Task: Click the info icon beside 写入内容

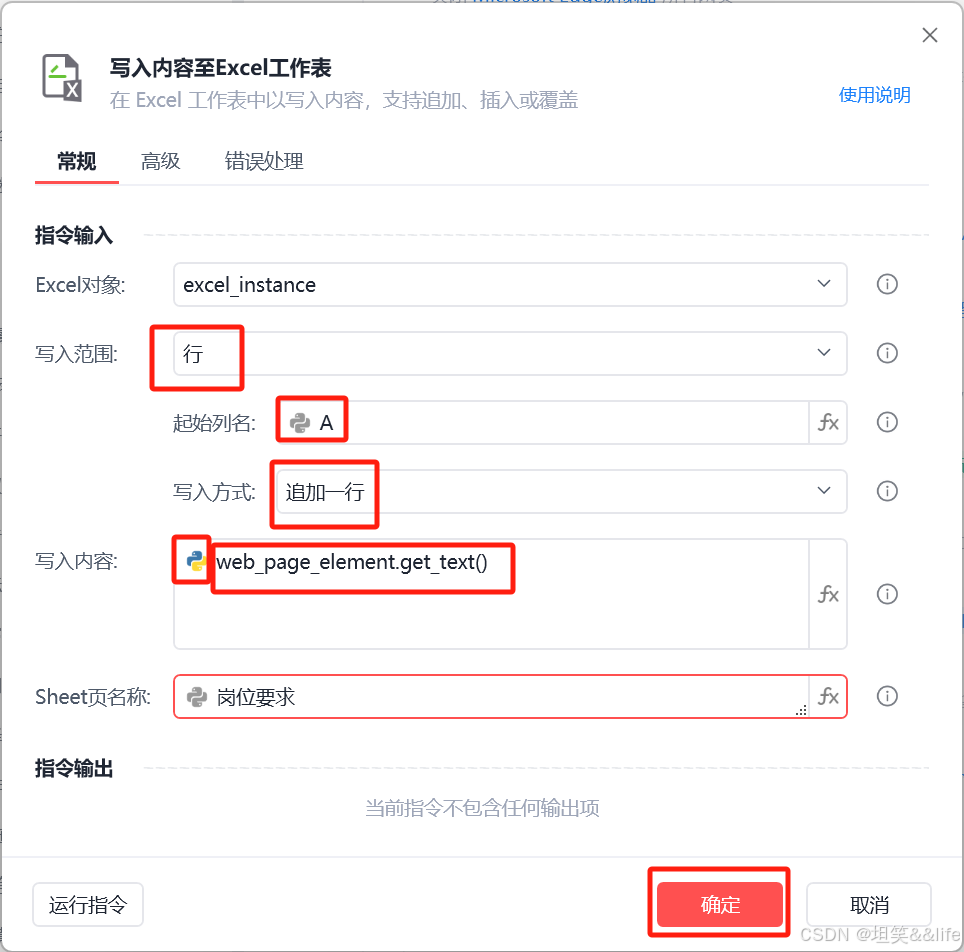Action: pyautogui.click(x=887, y=594)
